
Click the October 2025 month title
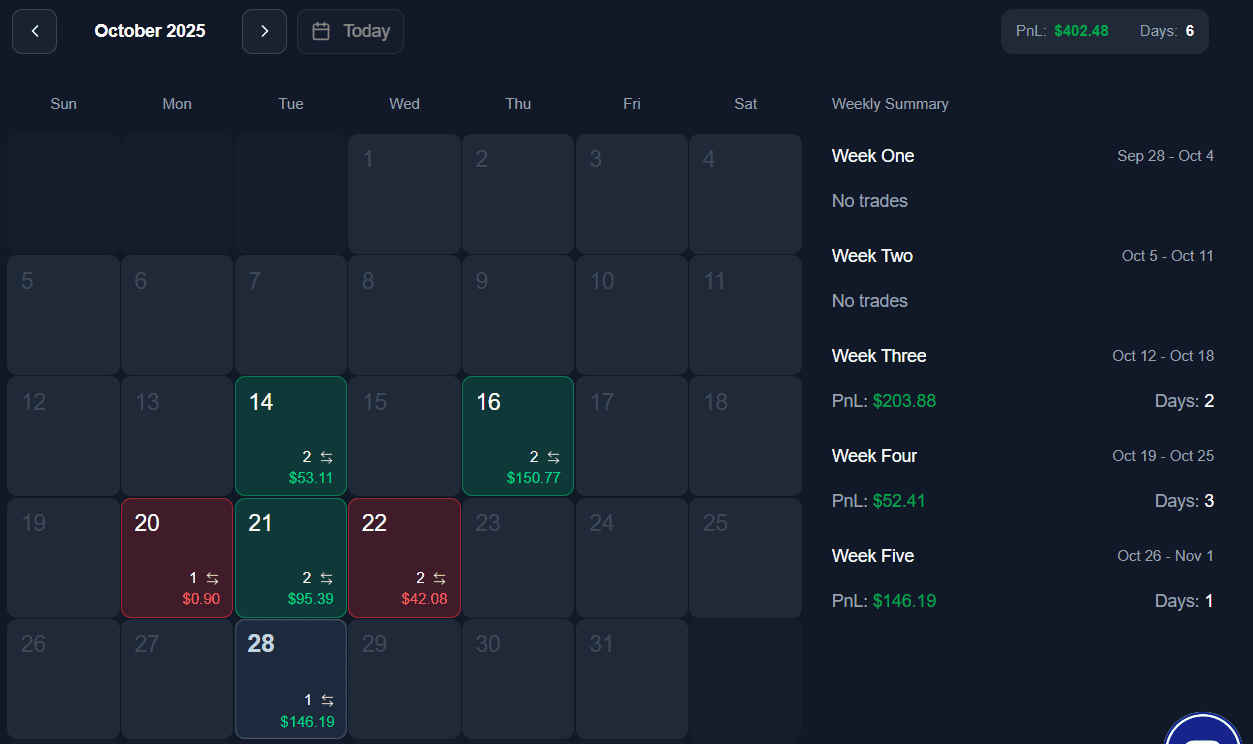click(150, 31)
